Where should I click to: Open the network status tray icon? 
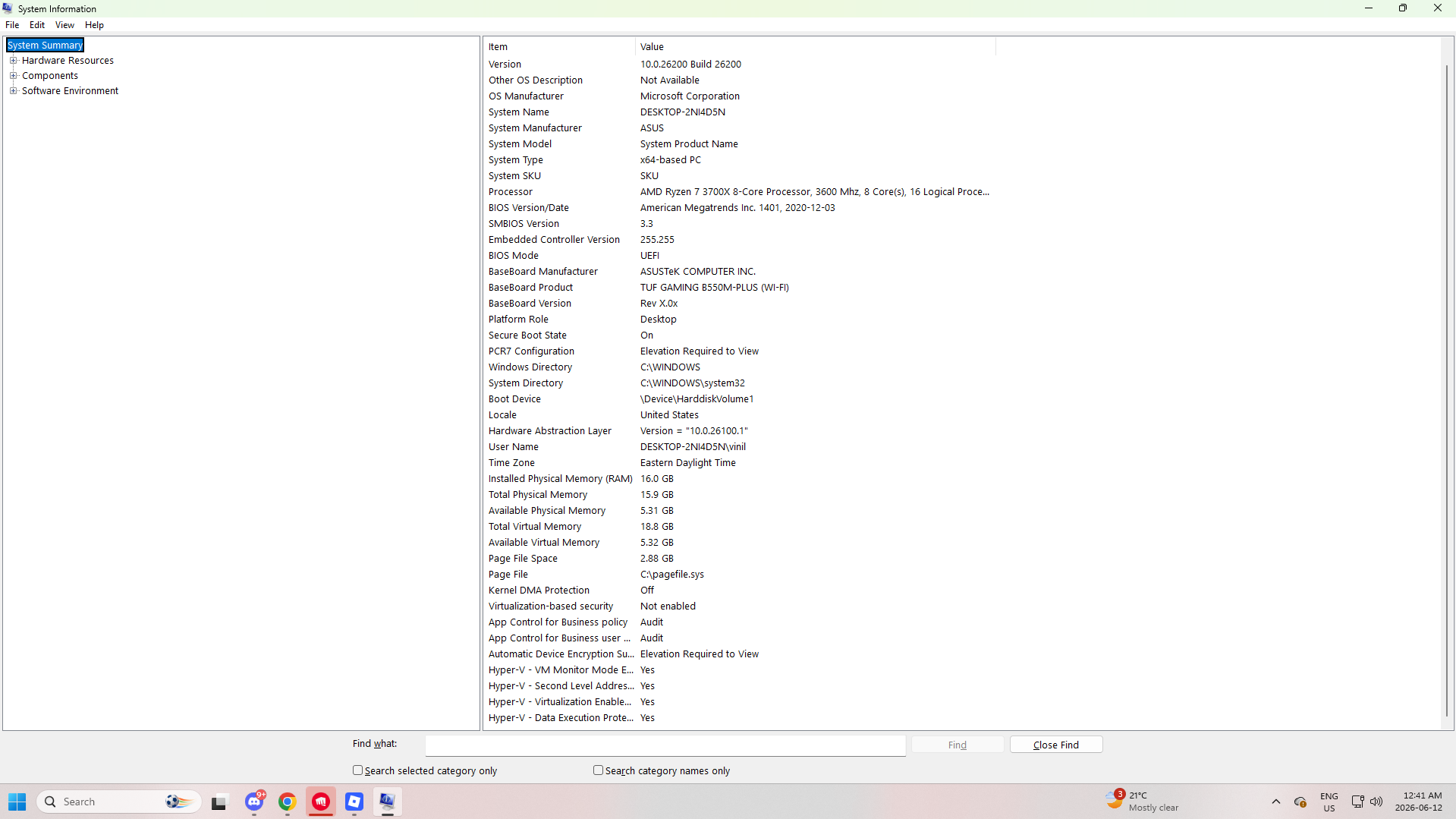coord(1357,802)
